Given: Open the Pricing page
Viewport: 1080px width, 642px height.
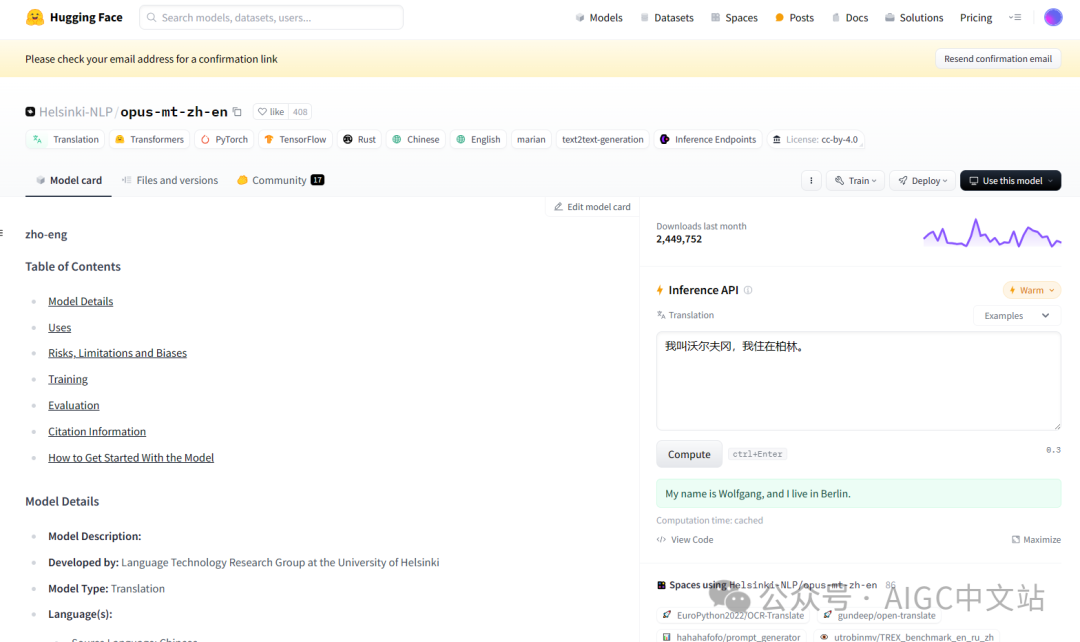Looking at the screenshot, I should 976,17.
